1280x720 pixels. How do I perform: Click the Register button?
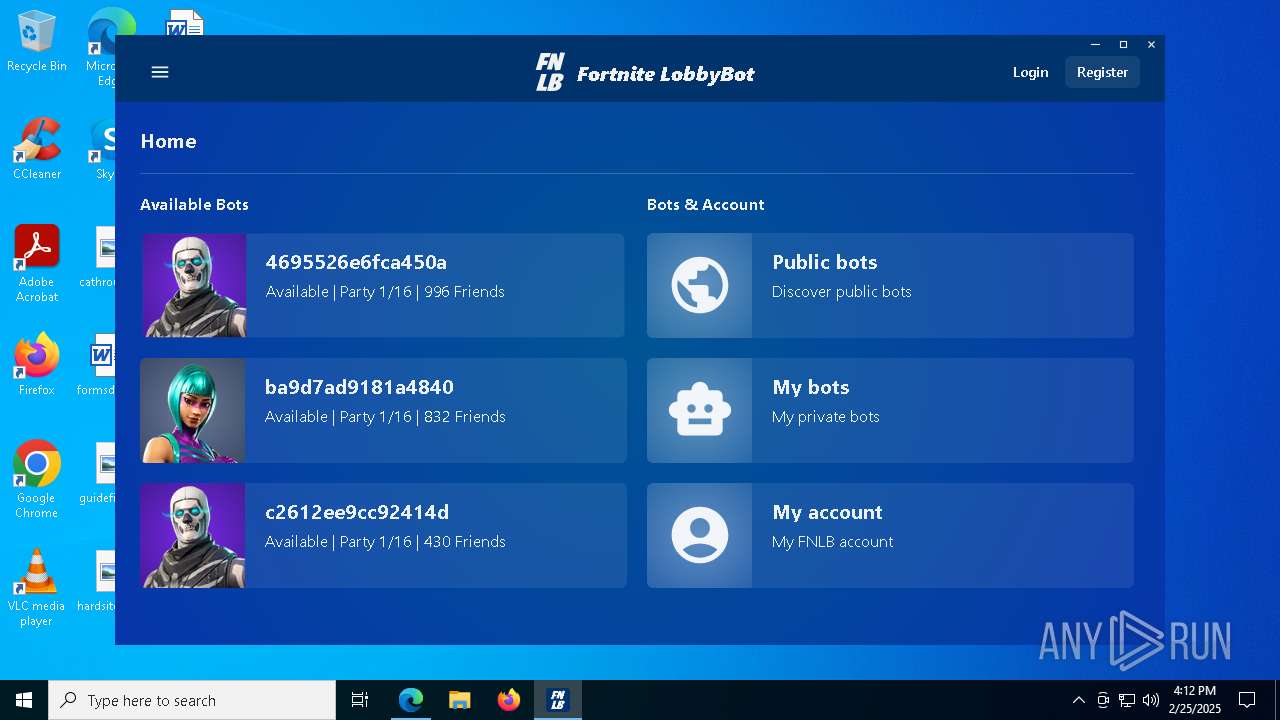click(x=1102, y=72)
